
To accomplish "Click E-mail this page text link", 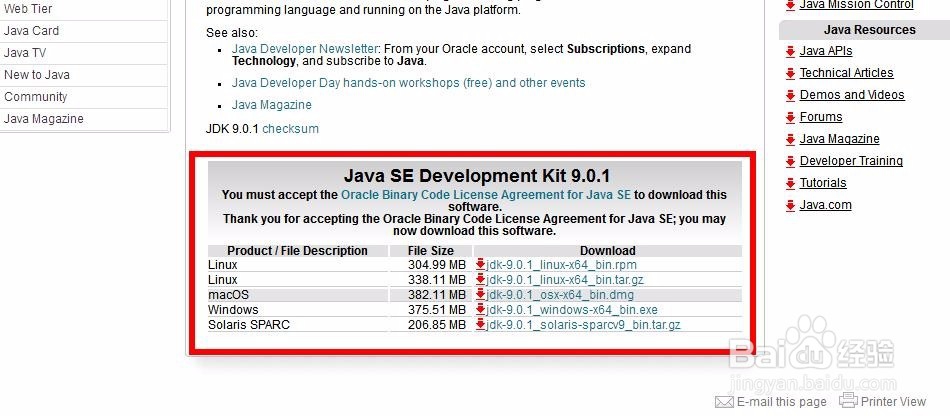I will tap(782, 402).
